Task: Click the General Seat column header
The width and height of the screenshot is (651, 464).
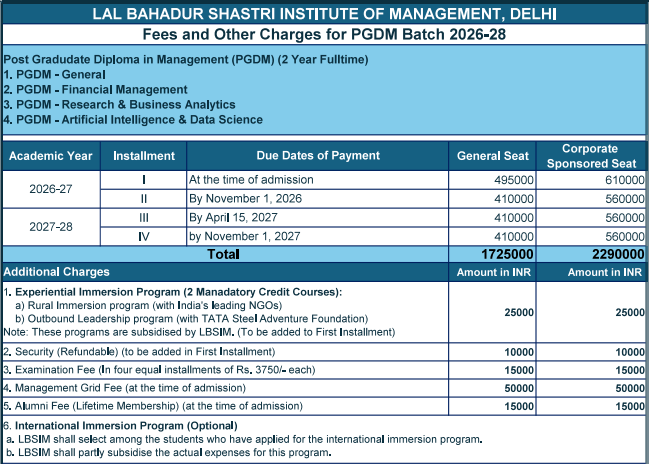Action: pos(492,156)
